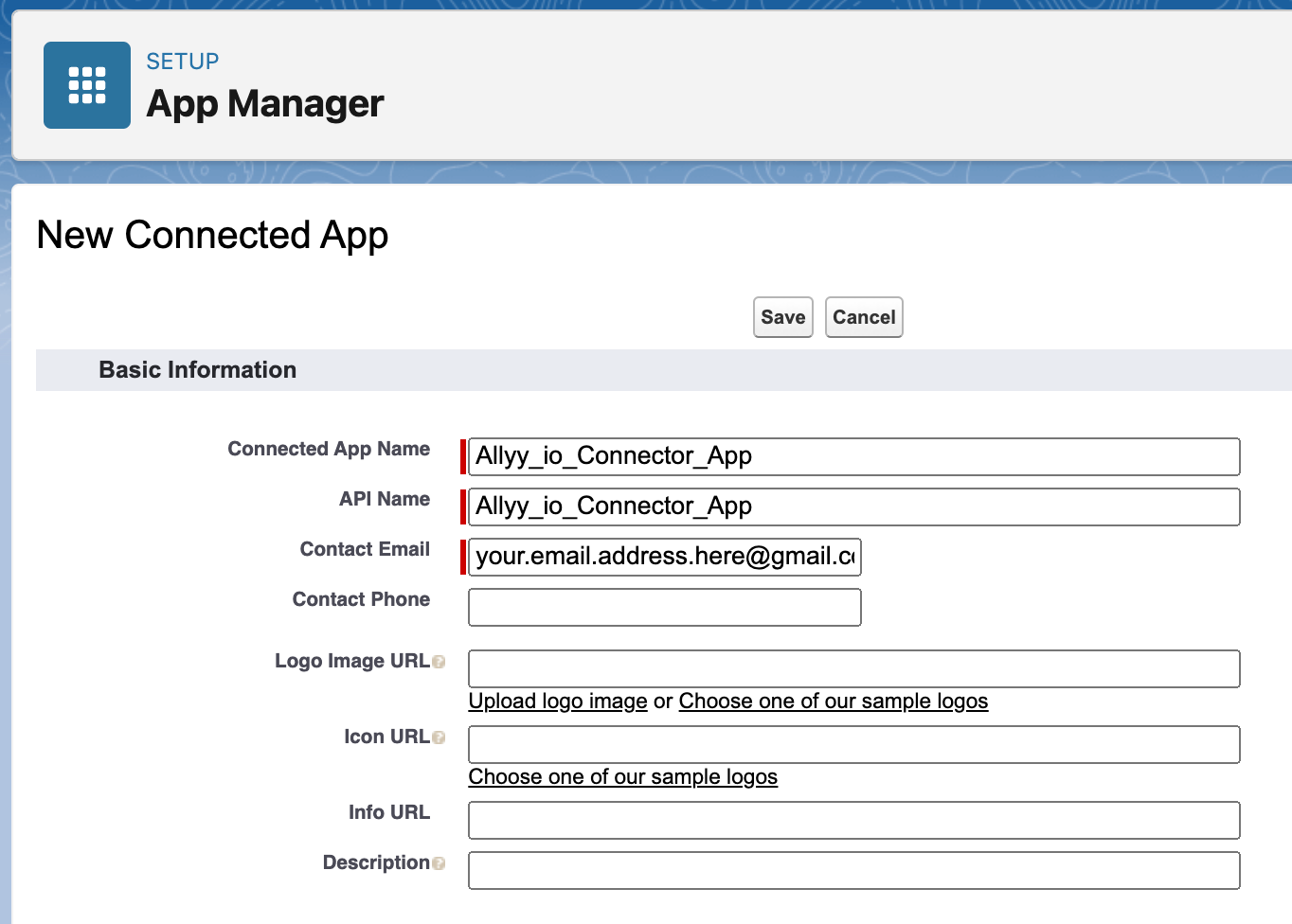1292x924 pixels.
Task: Open the Description help tooltip icon
Action: (x=440, y=862)
